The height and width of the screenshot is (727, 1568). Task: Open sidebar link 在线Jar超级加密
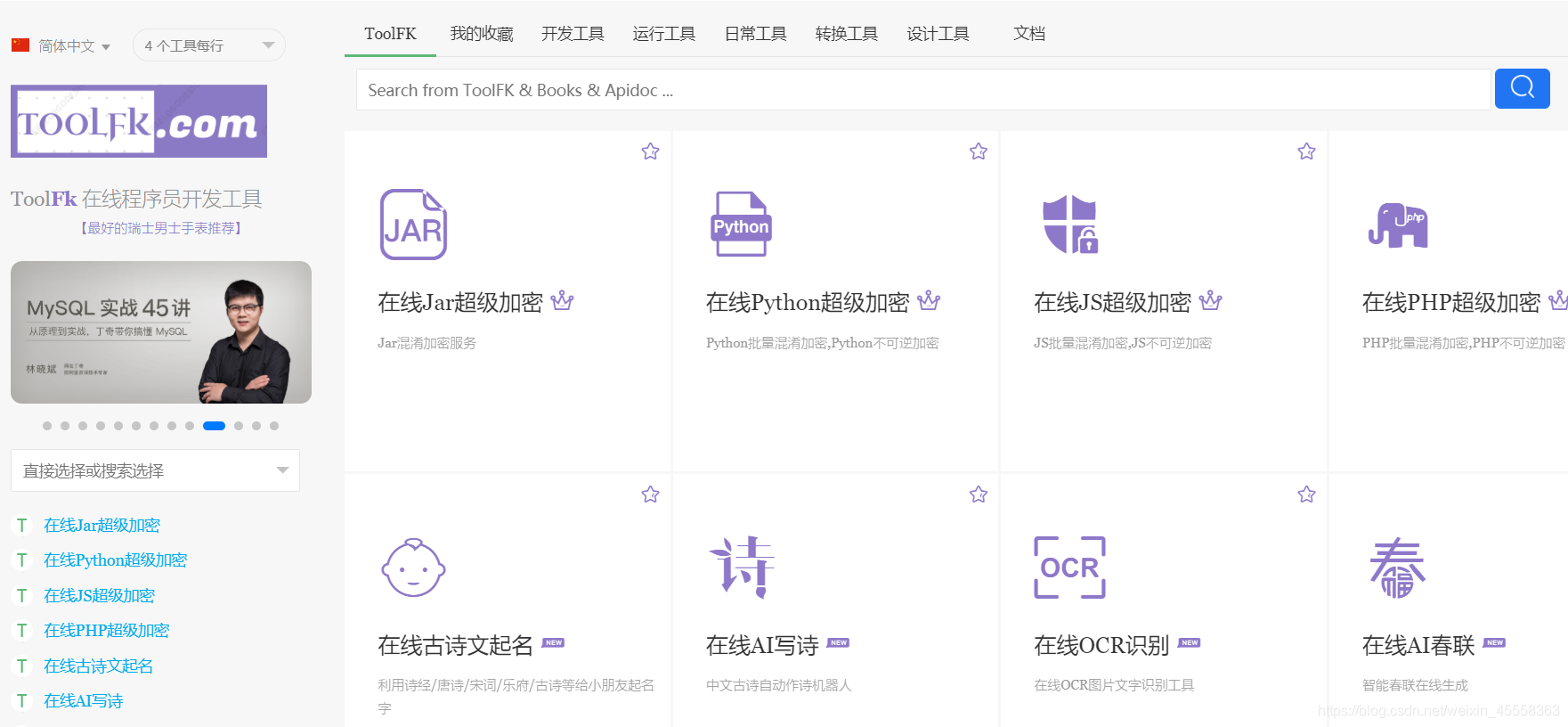(102, 525)
